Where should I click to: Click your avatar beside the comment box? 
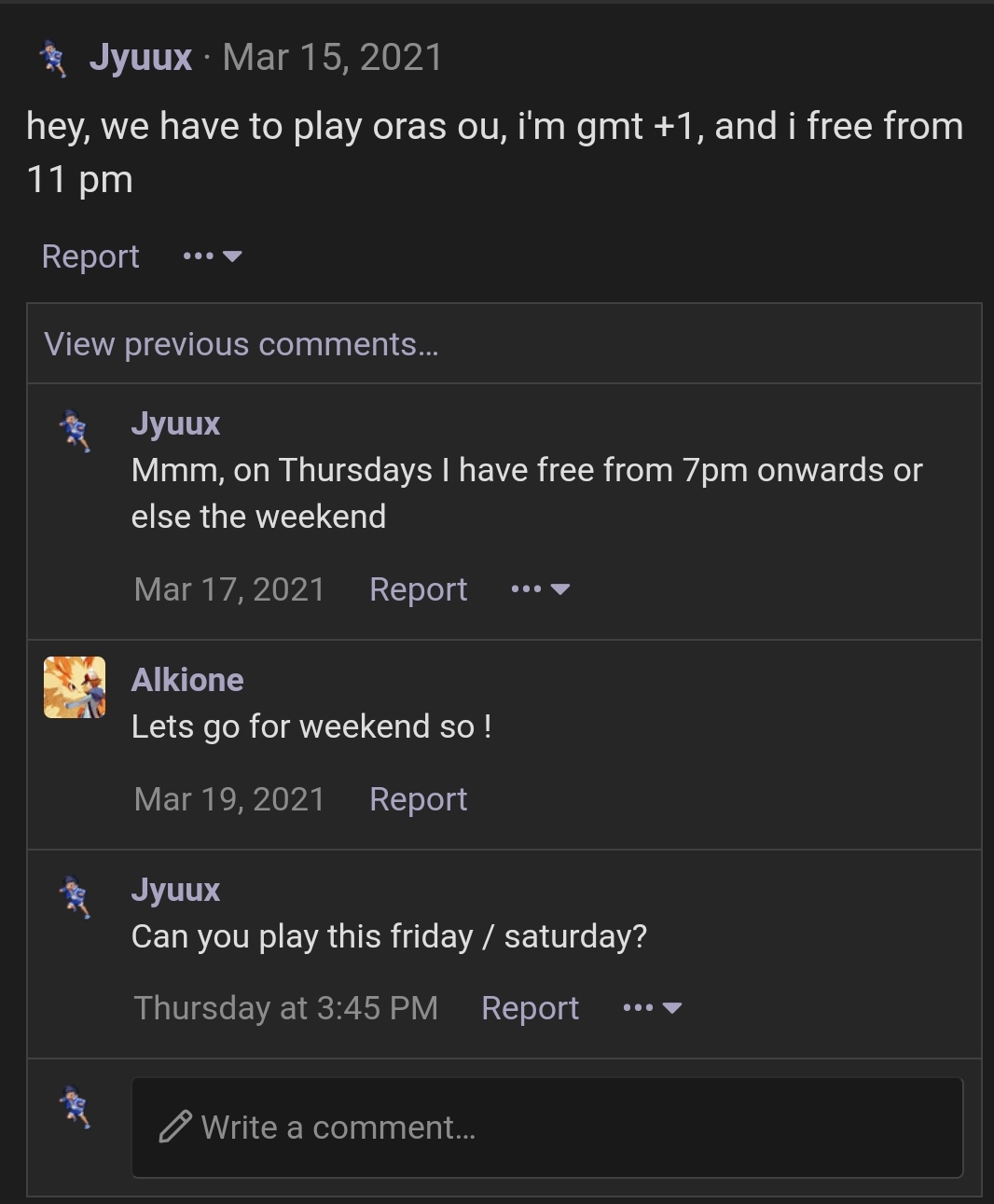pos(75,1107)
